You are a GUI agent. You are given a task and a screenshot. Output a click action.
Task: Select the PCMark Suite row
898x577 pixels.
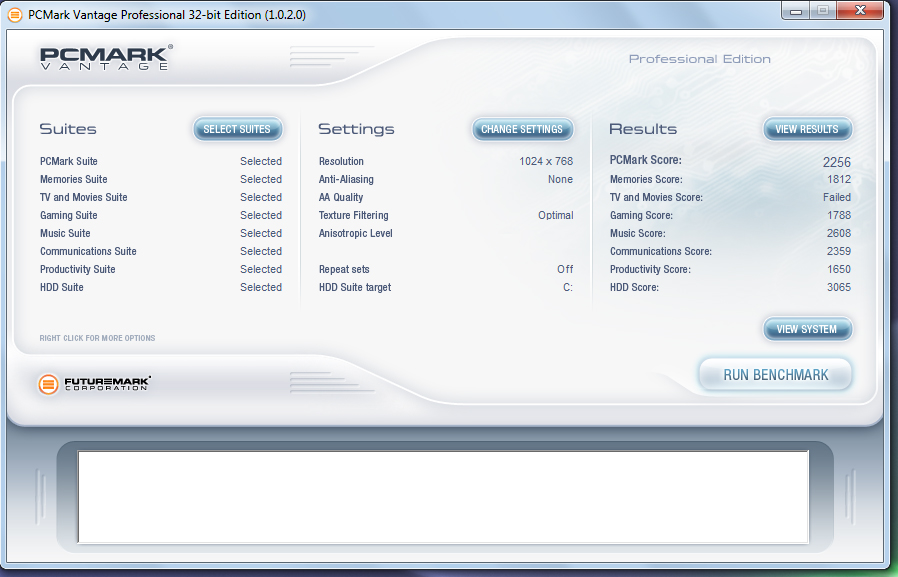pos(161,161)
